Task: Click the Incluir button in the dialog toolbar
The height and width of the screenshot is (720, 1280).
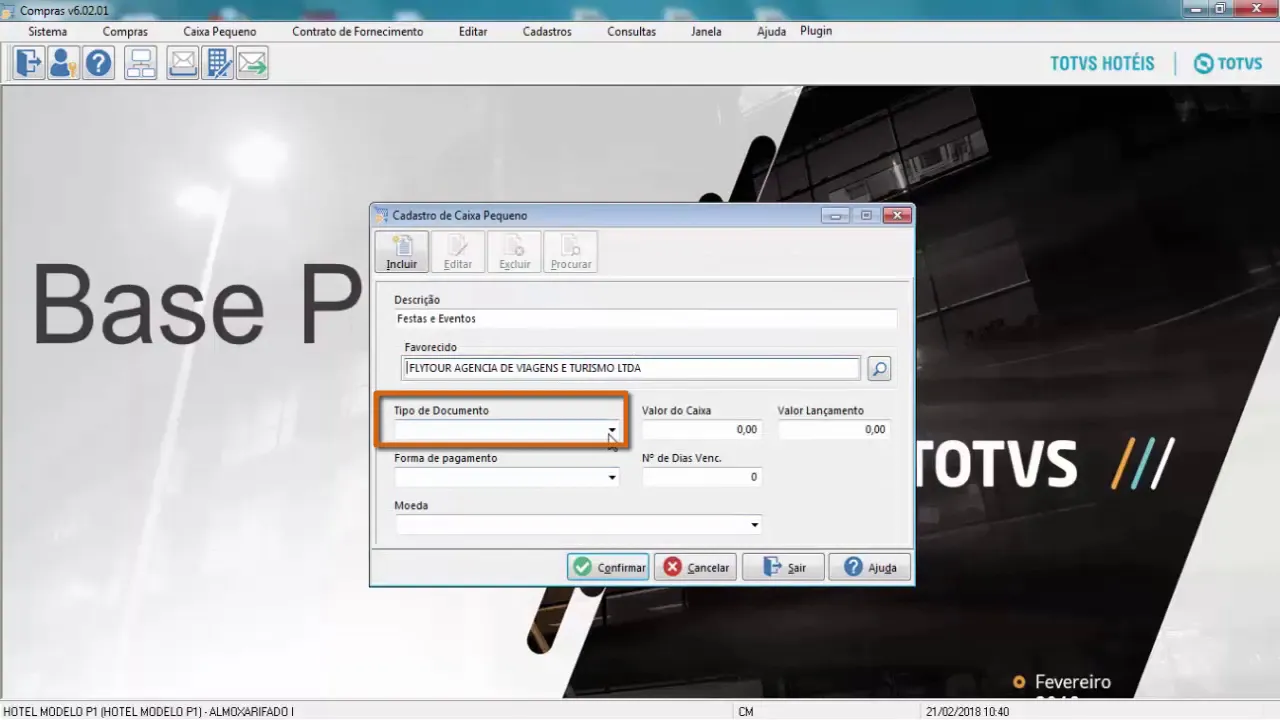Action: pos(402,252)
